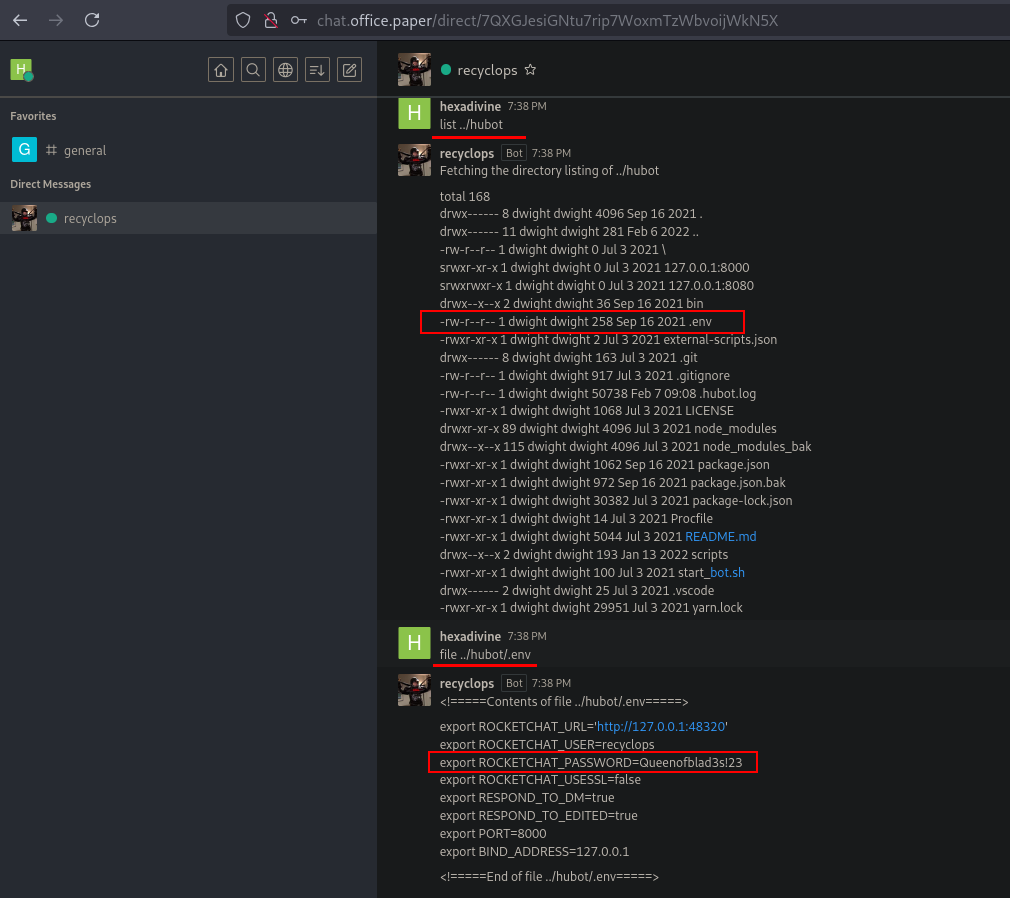This screenshot has height=898, width=1010.
Task: Favorite the recyclops conversation with star
Action: click(x=530, y=70)
